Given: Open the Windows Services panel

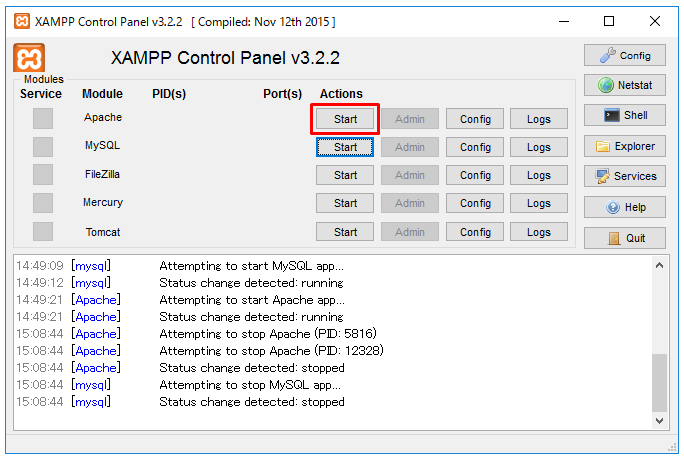Looking at the screenshot, I should (x=625, y=176).
